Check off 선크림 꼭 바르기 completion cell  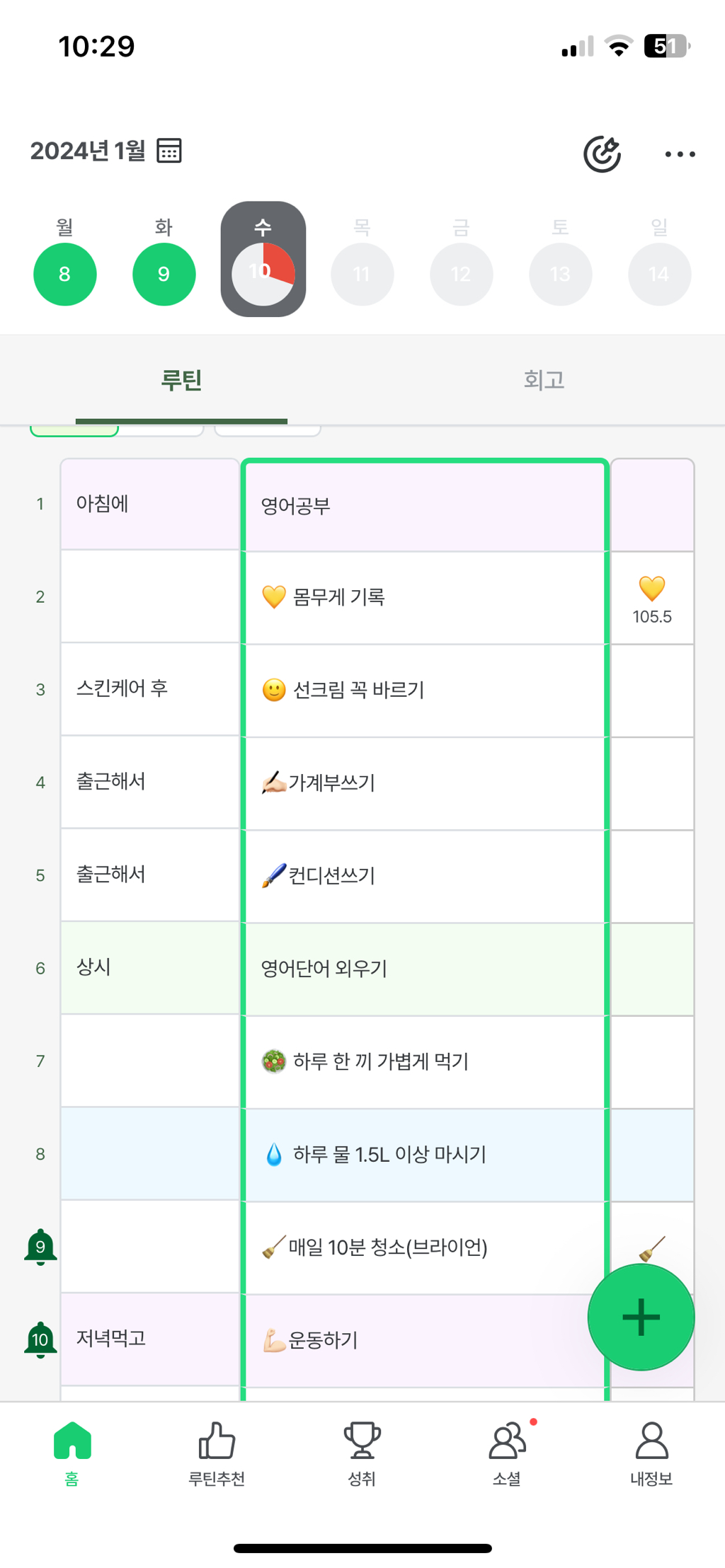click(651, 690)
